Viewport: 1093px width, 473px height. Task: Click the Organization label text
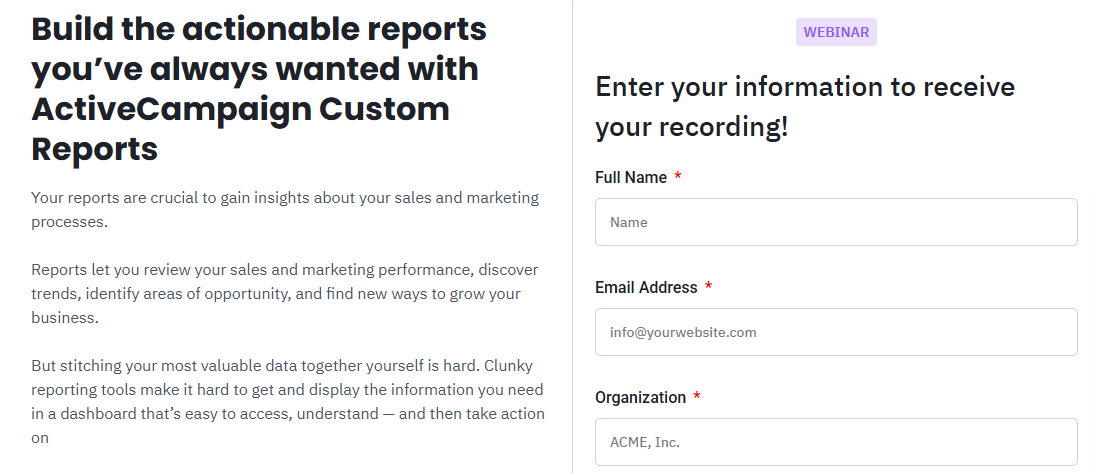tap(640, 398)
